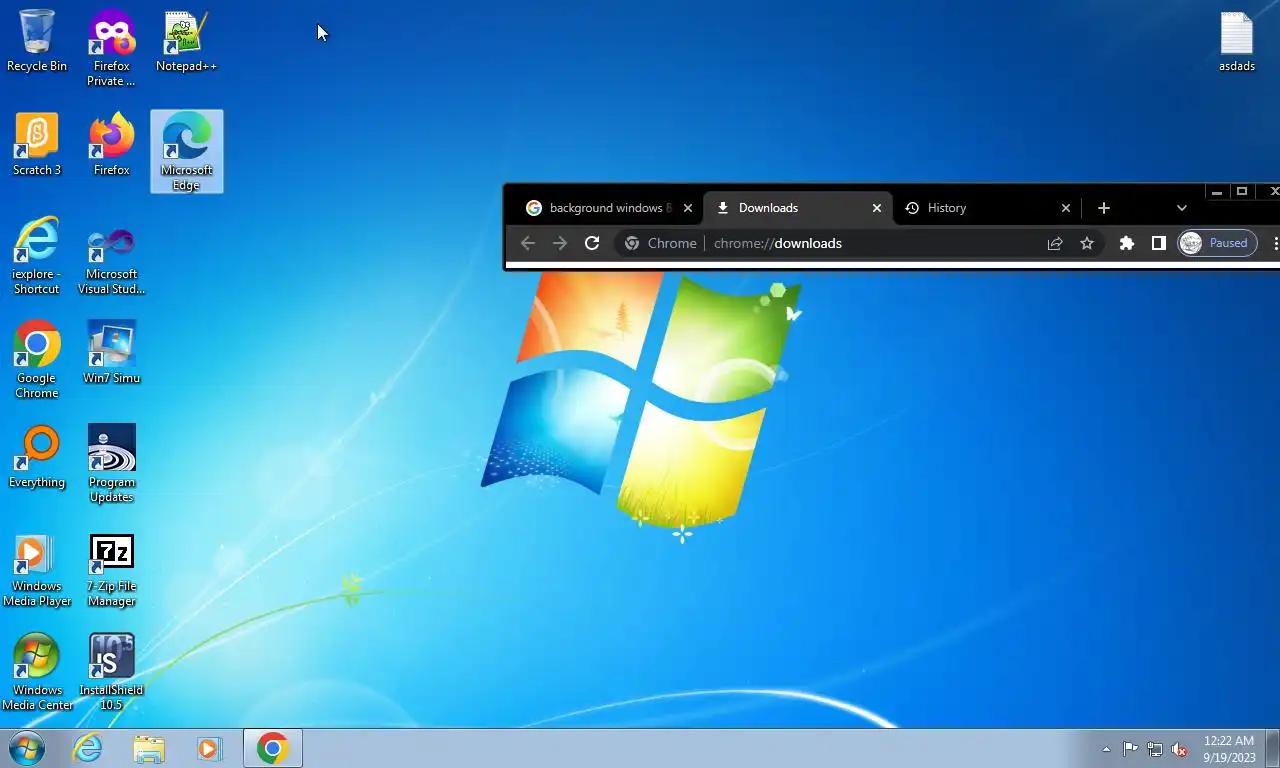Image resolution: width=1280 pixels, height=768 pixels.
Task: Toggle Chrome's side panel button
Action: [1159, 243]
